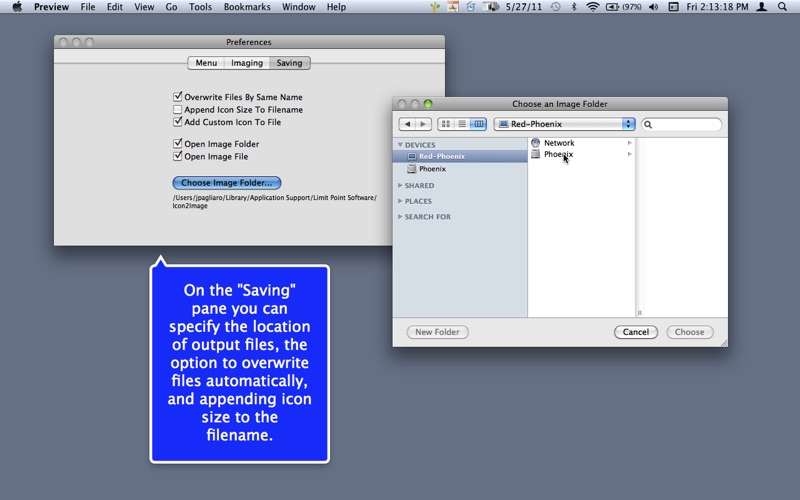Open the File menu

[88, 7]
